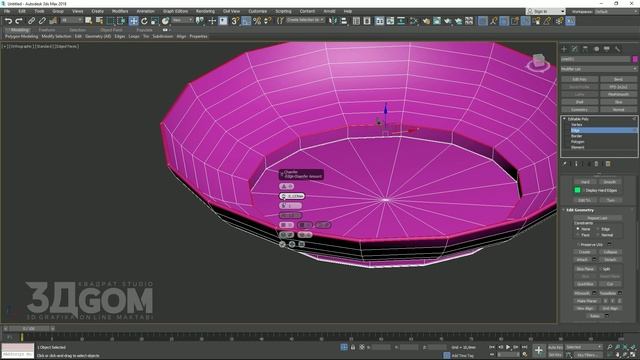This screenshot has height=360, width=640.
Task: Open the Graph Editors menu
Action: tap(175, 11)
